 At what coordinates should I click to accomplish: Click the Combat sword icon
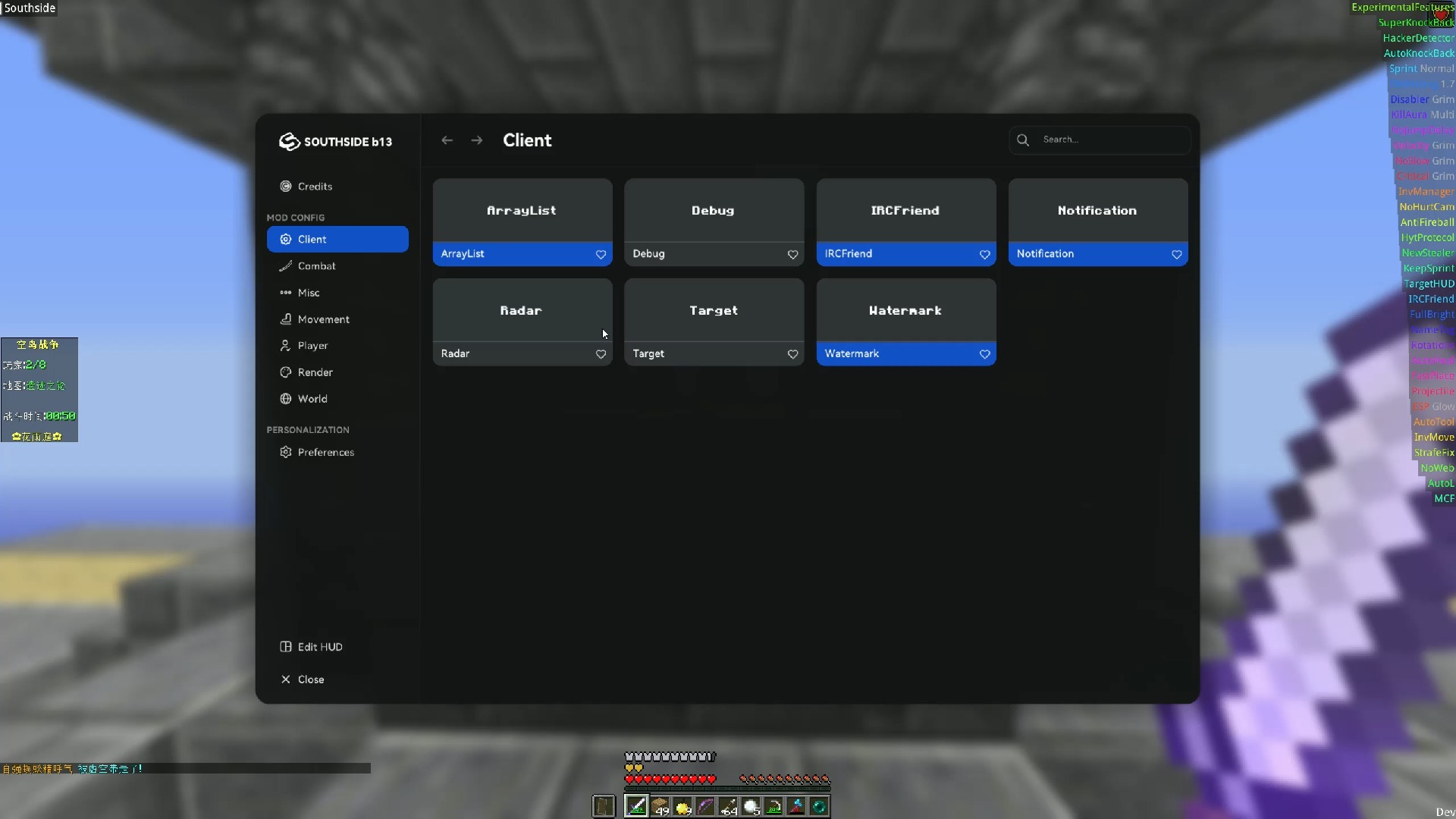coord(286,266)
